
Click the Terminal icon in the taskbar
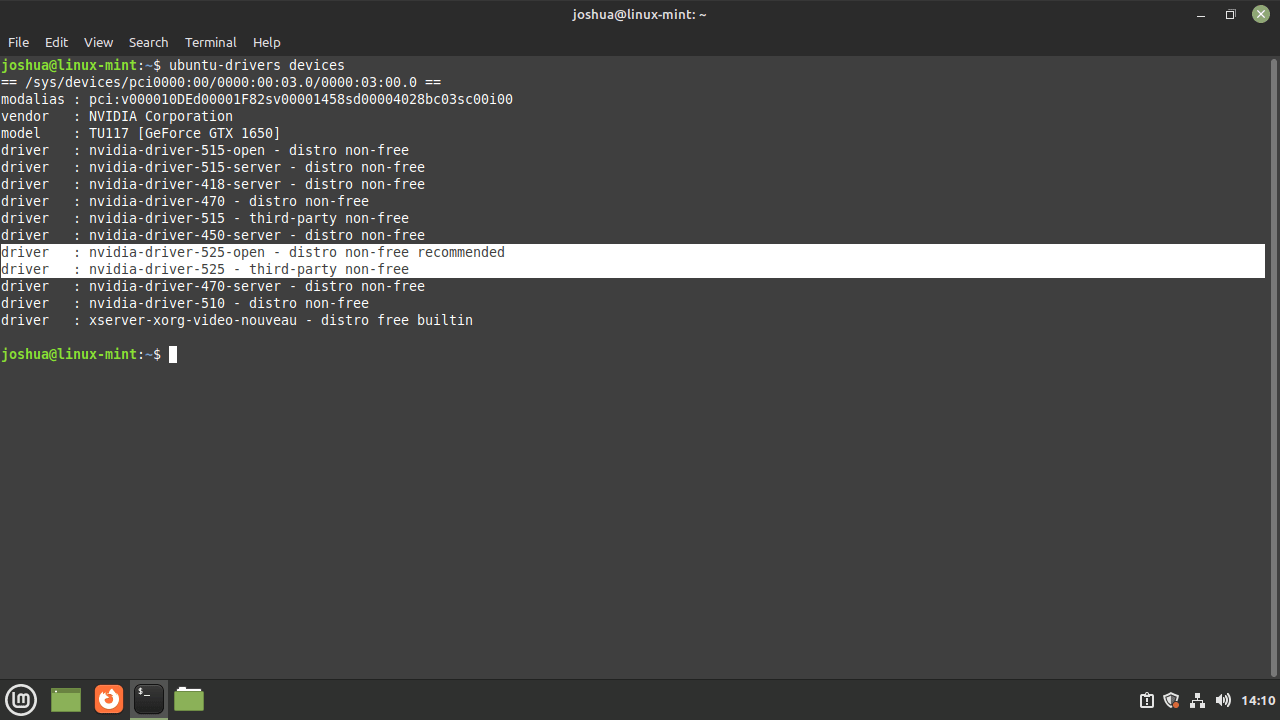point(149,699)
